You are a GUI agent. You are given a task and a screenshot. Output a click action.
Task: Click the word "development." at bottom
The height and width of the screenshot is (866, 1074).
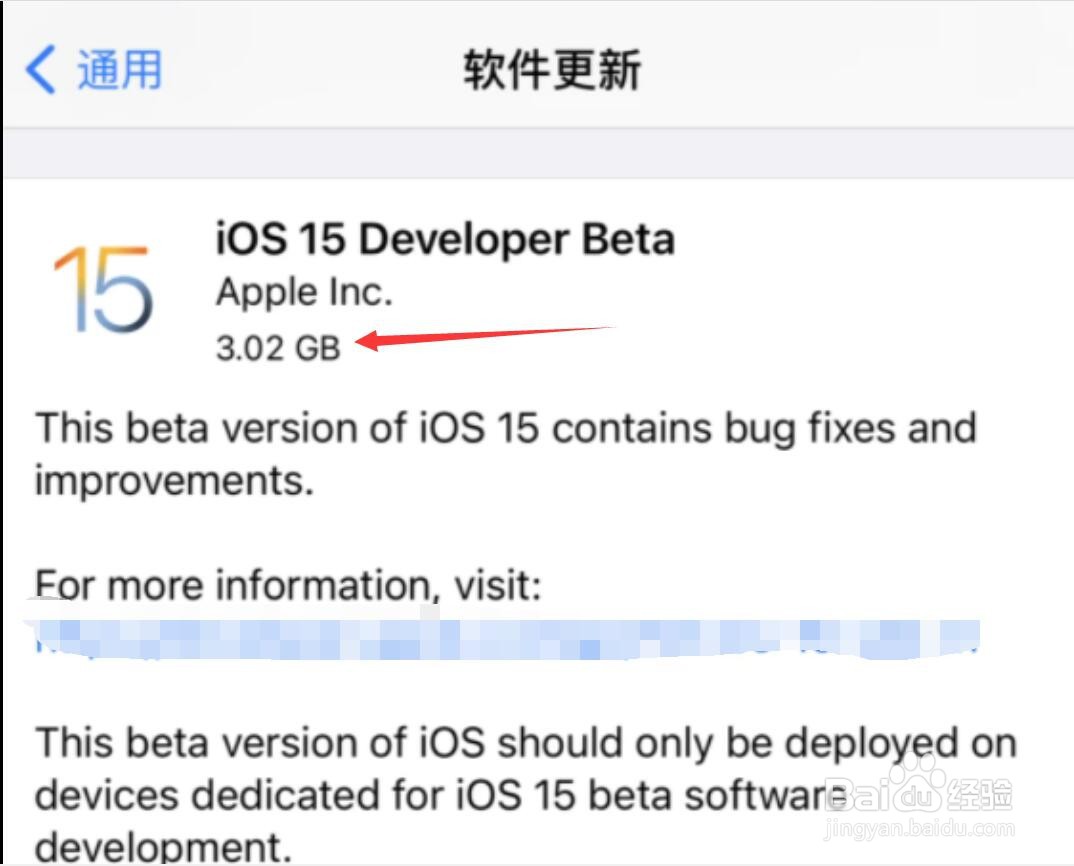pos(164,848)
